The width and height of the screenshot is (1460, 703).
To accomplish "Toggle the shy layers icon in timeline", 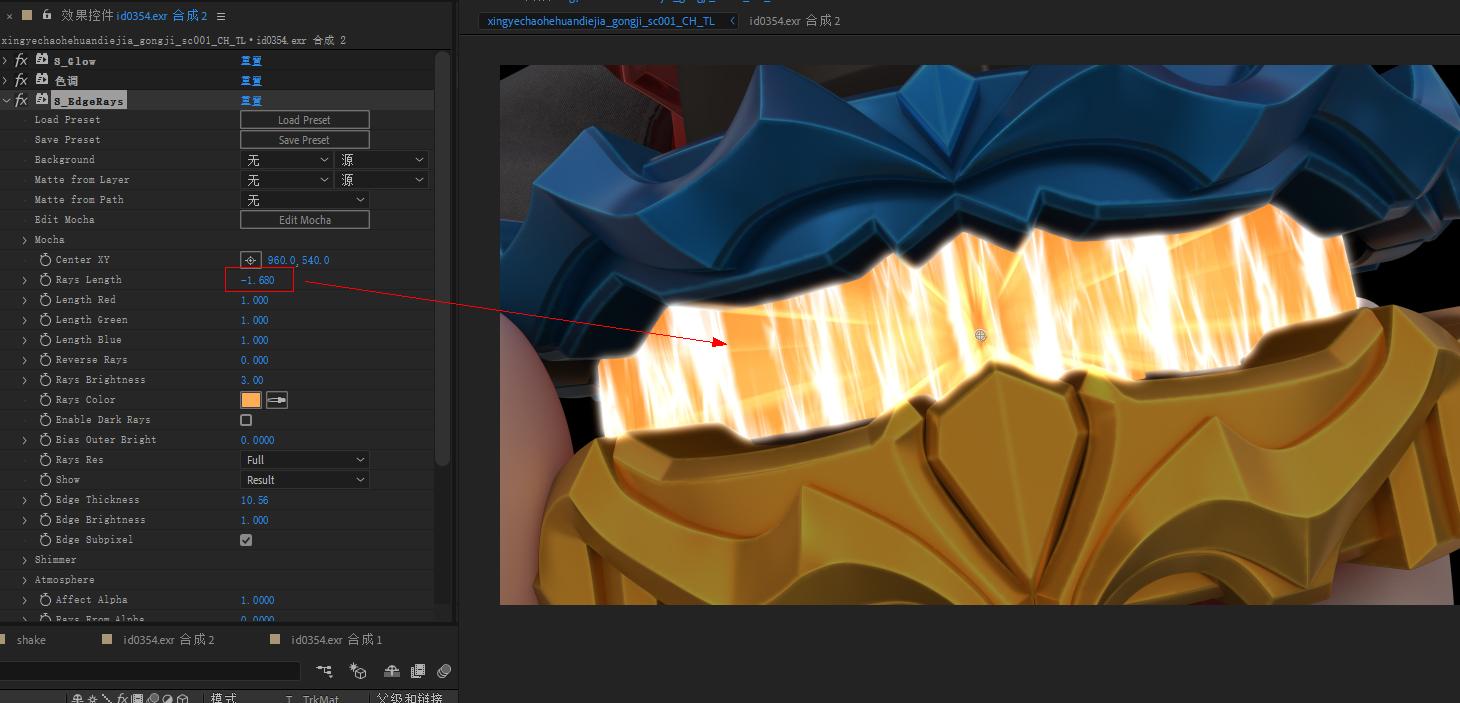I will pos(392,671).
